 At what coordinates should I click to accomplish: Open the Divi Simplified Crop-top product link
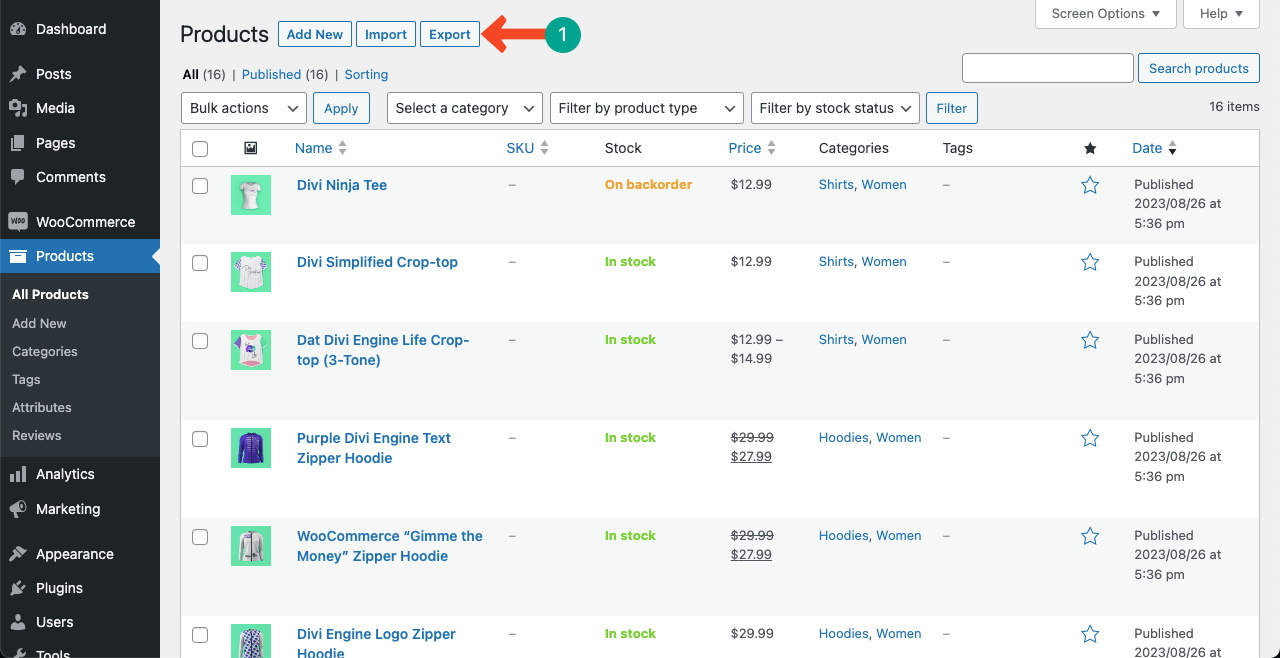(377, 262)
